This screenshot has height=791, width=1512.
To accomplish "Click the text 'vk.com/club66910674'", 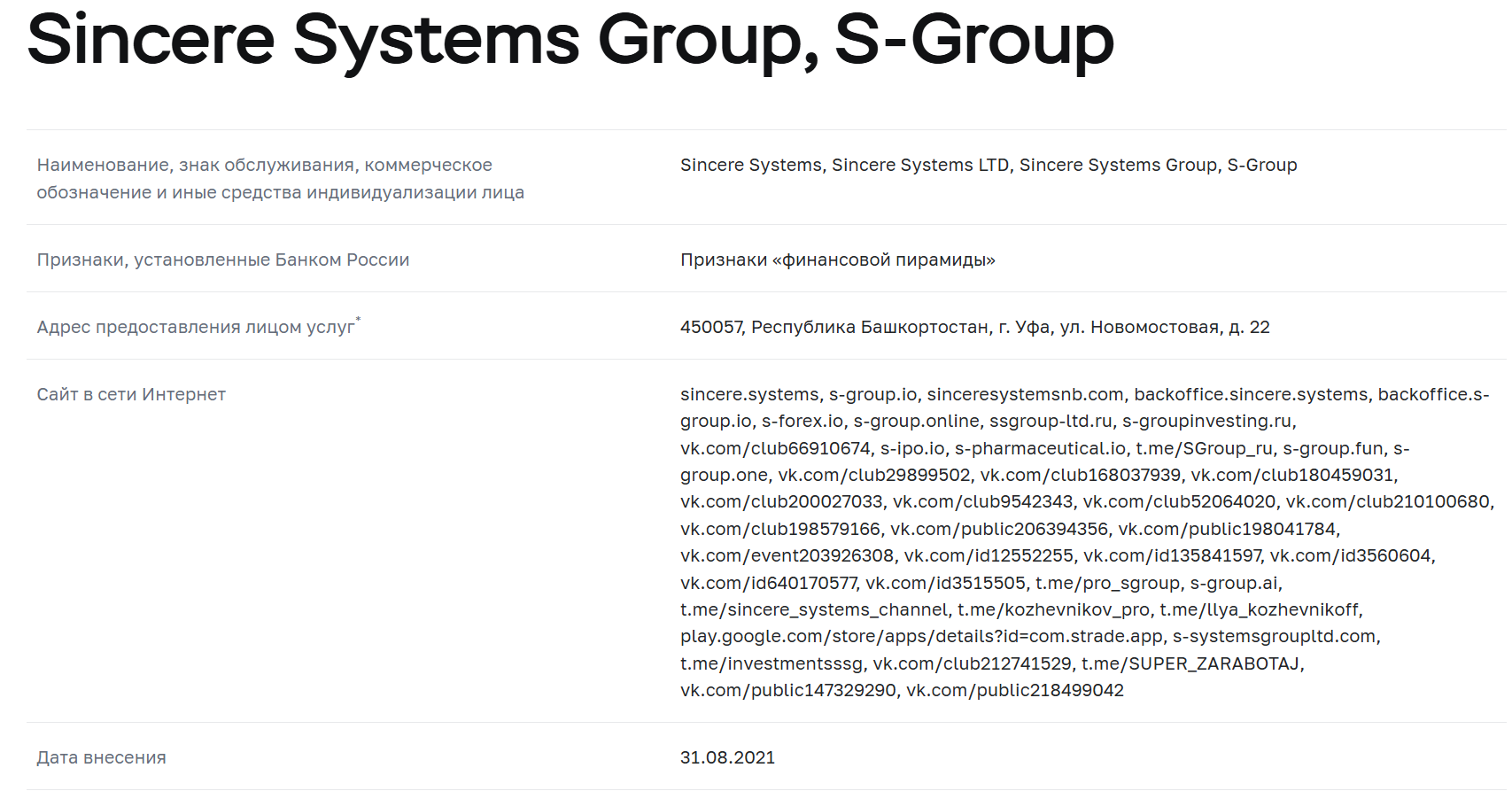I will 775,448.
